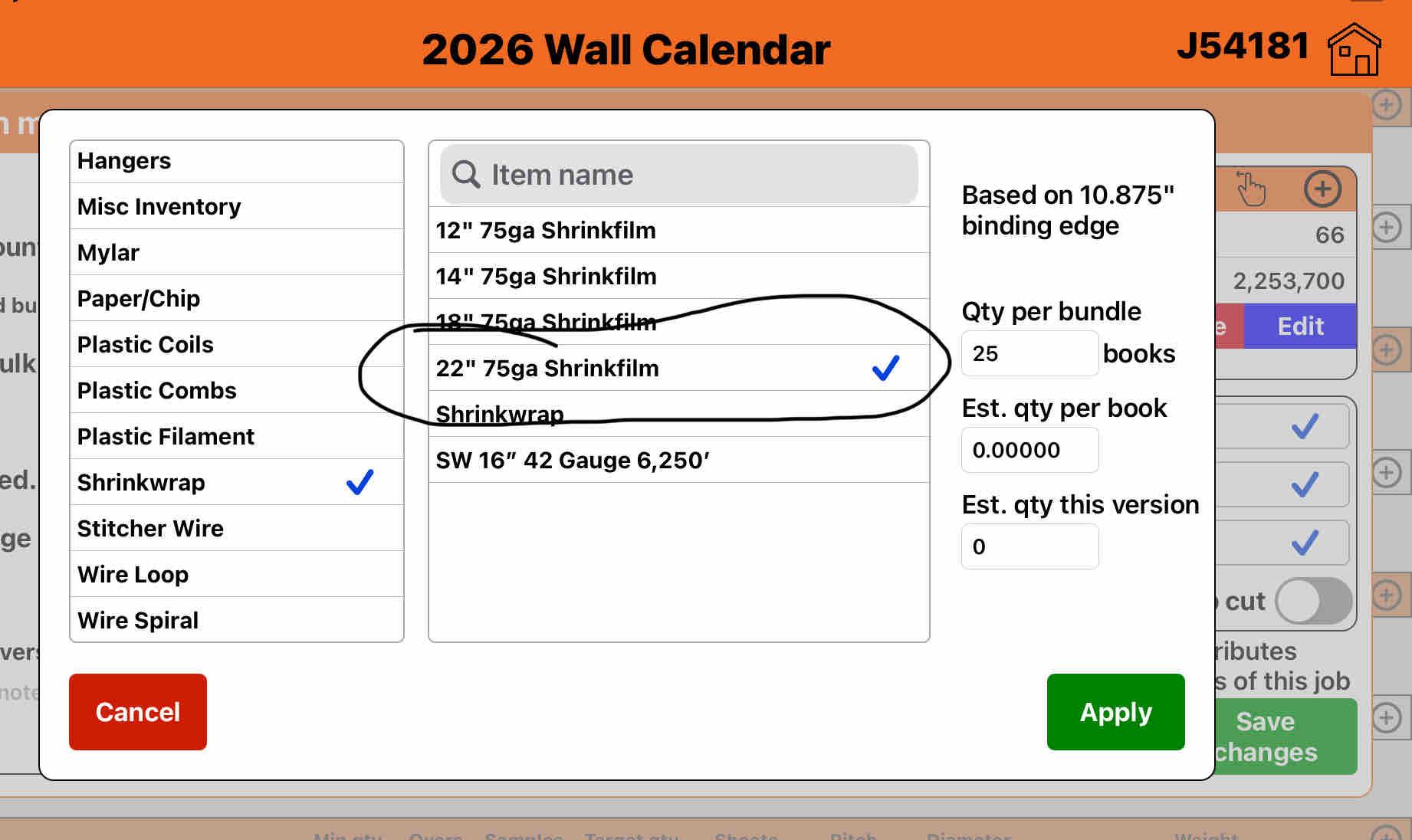This screenshot has width=1412, height=840.
Task: Tap the hand pointer icon
Action: pos(1251,189)
